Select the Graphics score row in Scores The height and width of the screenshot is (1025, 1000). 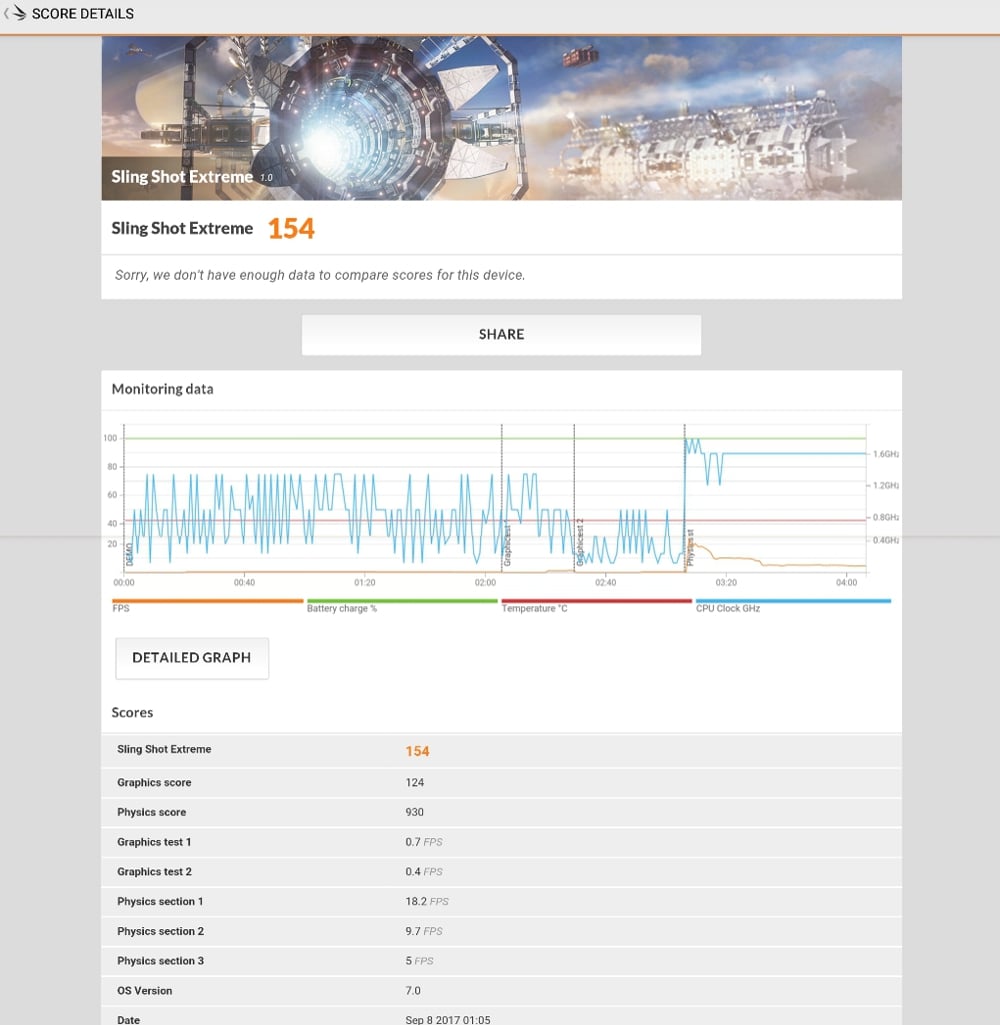pyautogui.click(x=501, y=783)
